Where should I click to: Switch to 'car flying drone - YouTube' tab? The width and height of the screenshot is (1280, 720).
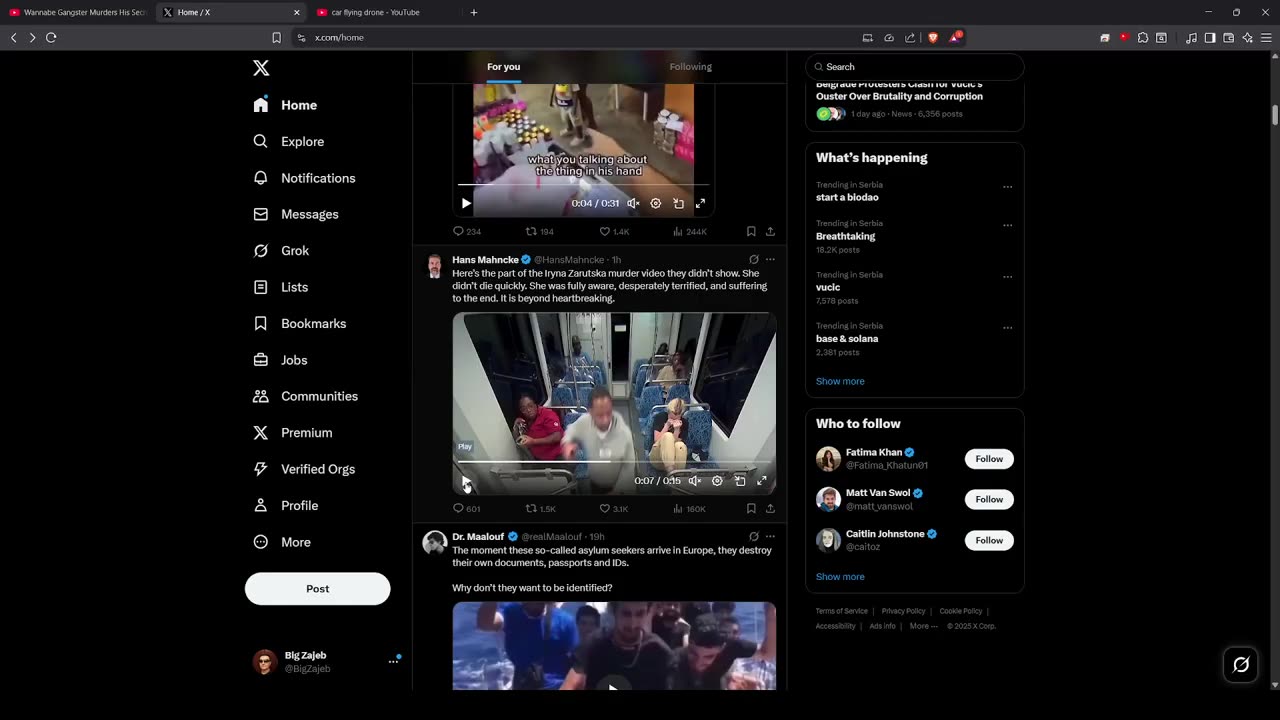tap(383, 12)
